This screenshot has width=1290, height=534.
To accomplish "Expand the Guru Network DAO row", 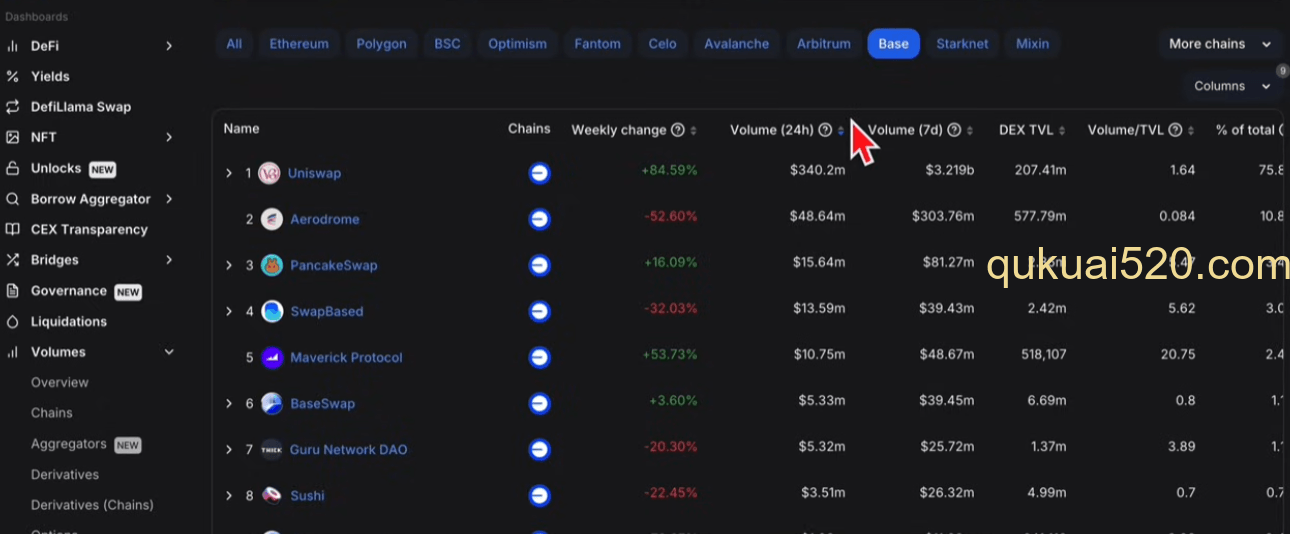I will pyautogui.click(x=229, y=449).
